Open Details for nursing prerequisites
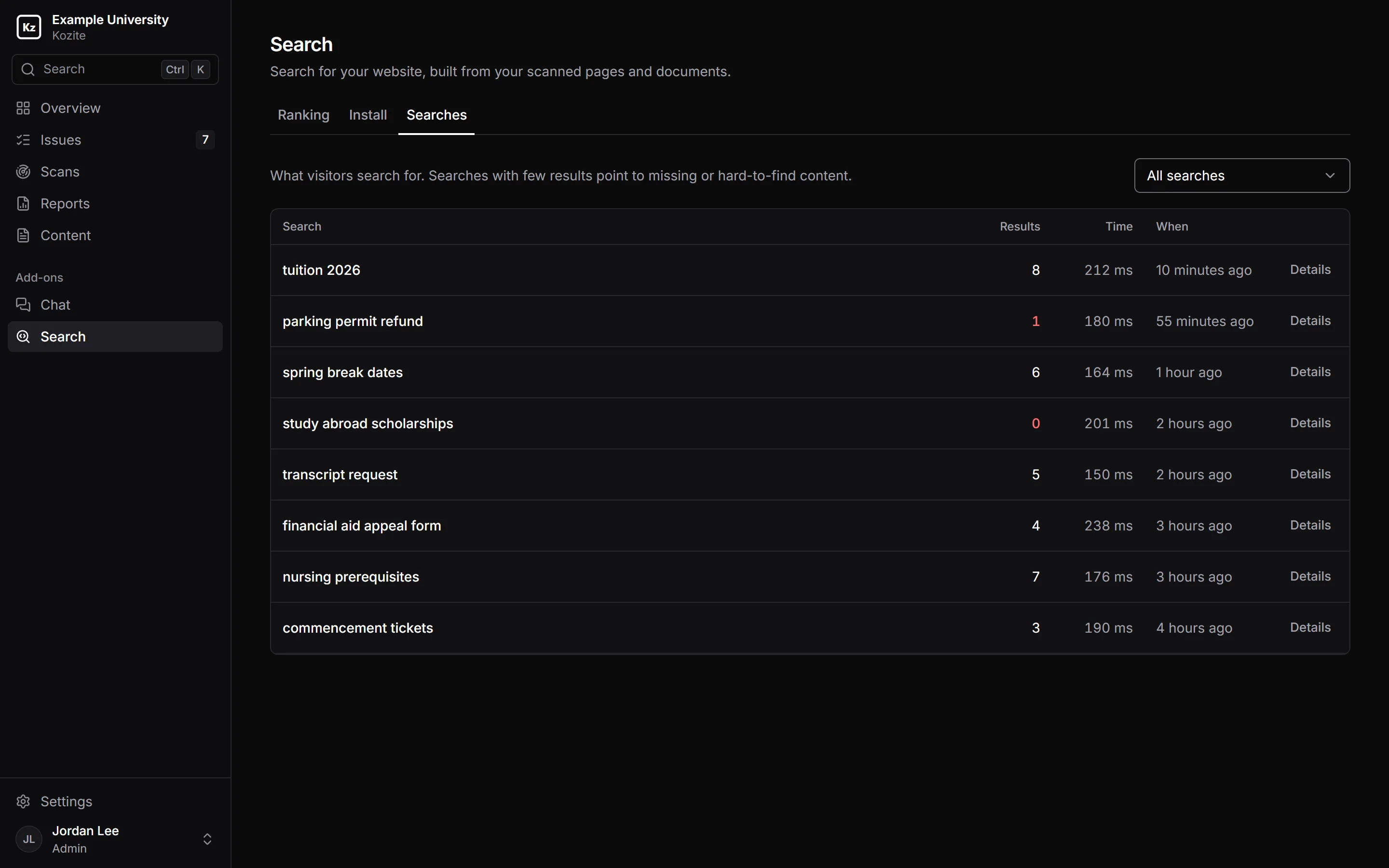 1310,576
